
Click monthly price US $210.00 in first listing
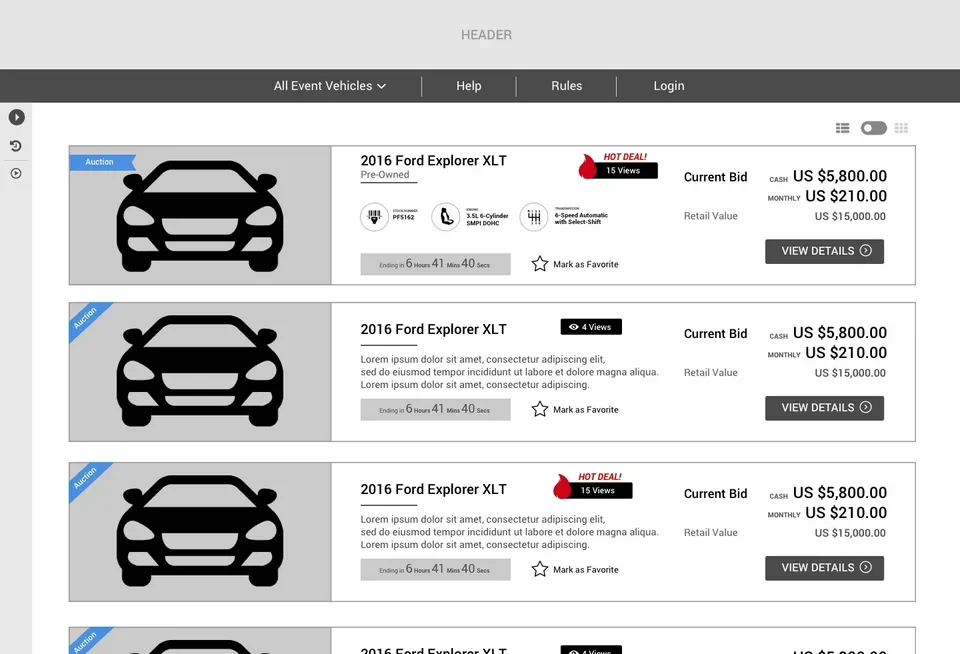(846, 196)
